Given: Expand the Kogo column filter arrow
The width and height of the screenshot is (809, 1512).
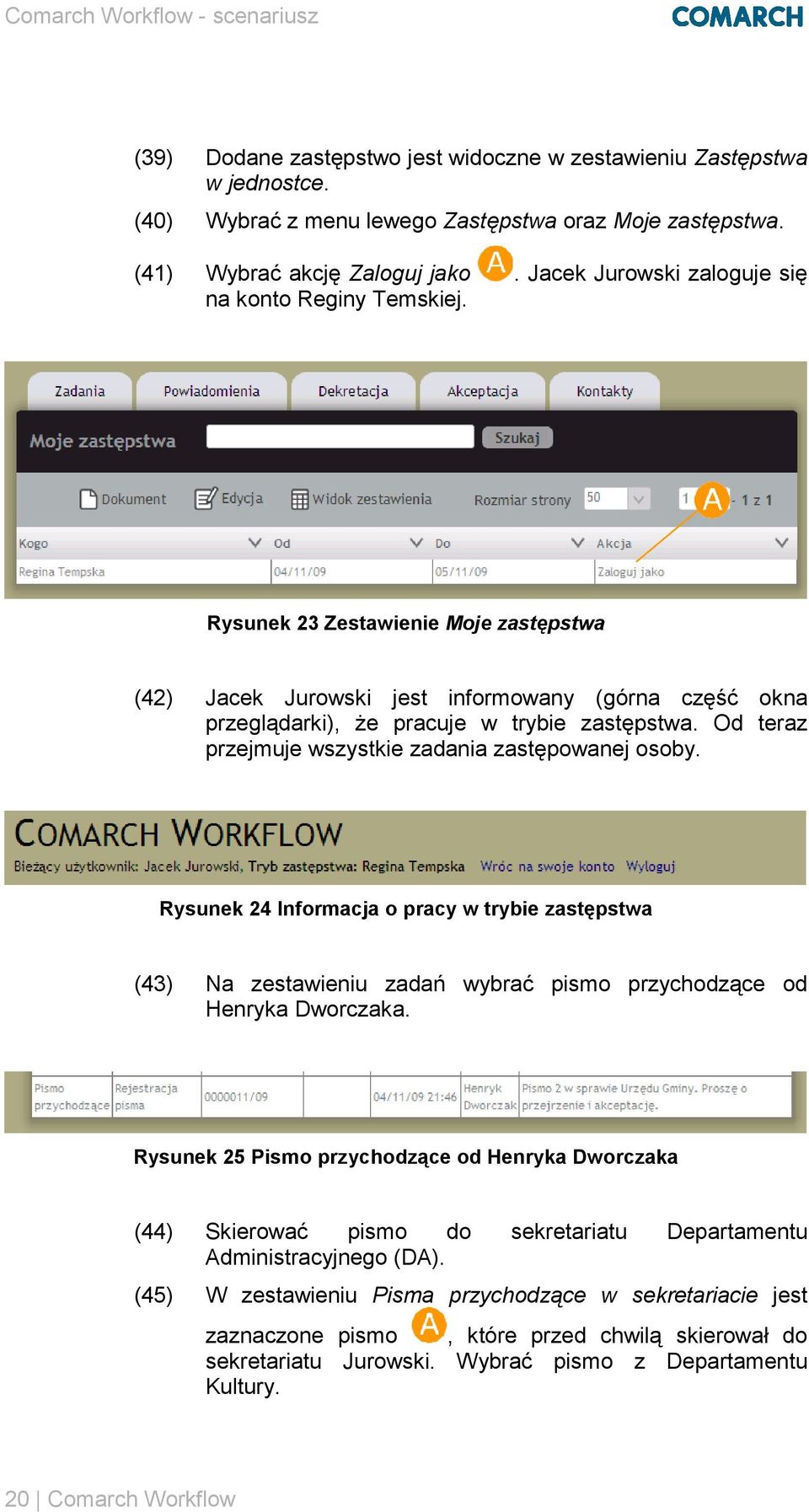Looking at the screenshot, I should coord(254,543).
